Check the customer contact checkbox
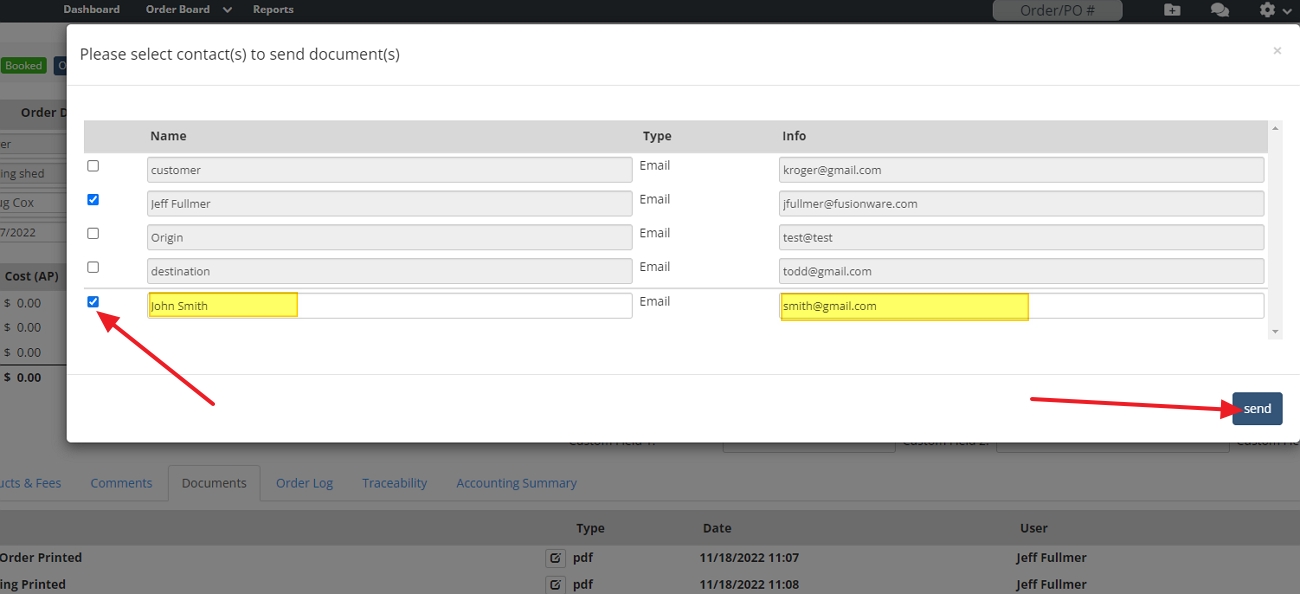1300x594 pixels. tap(93, 165)
